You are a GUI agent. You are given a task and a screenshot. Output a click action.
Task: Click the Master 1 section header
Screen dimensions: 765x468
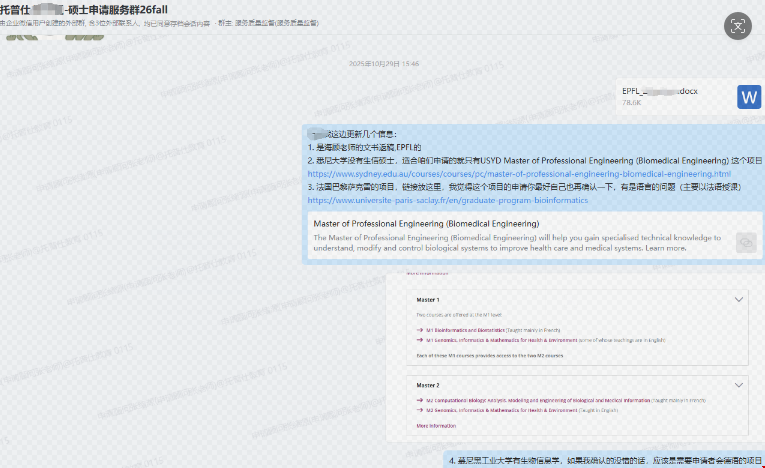click(x=428, y=300)
